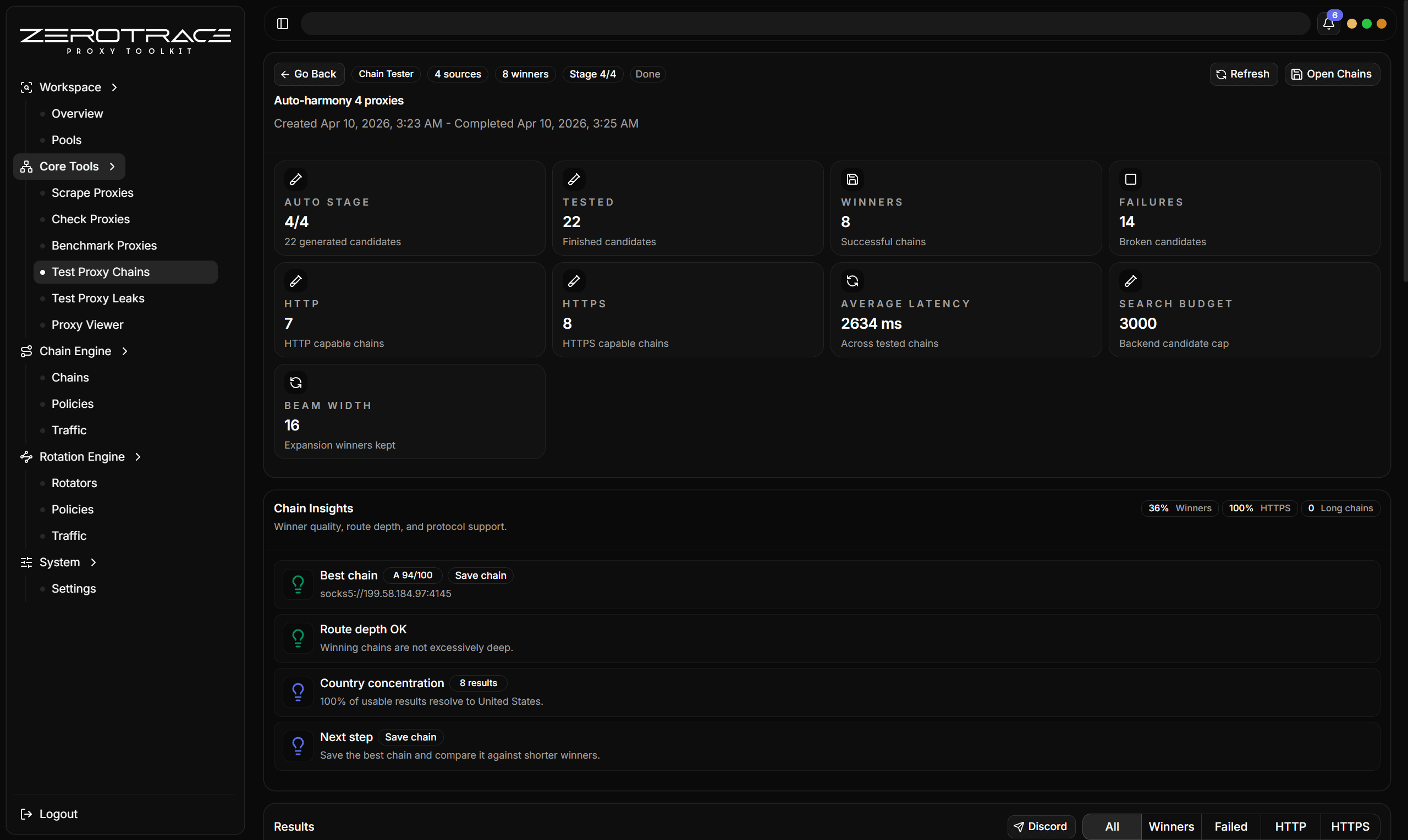Filter results to Failed

click(1230, 826)
